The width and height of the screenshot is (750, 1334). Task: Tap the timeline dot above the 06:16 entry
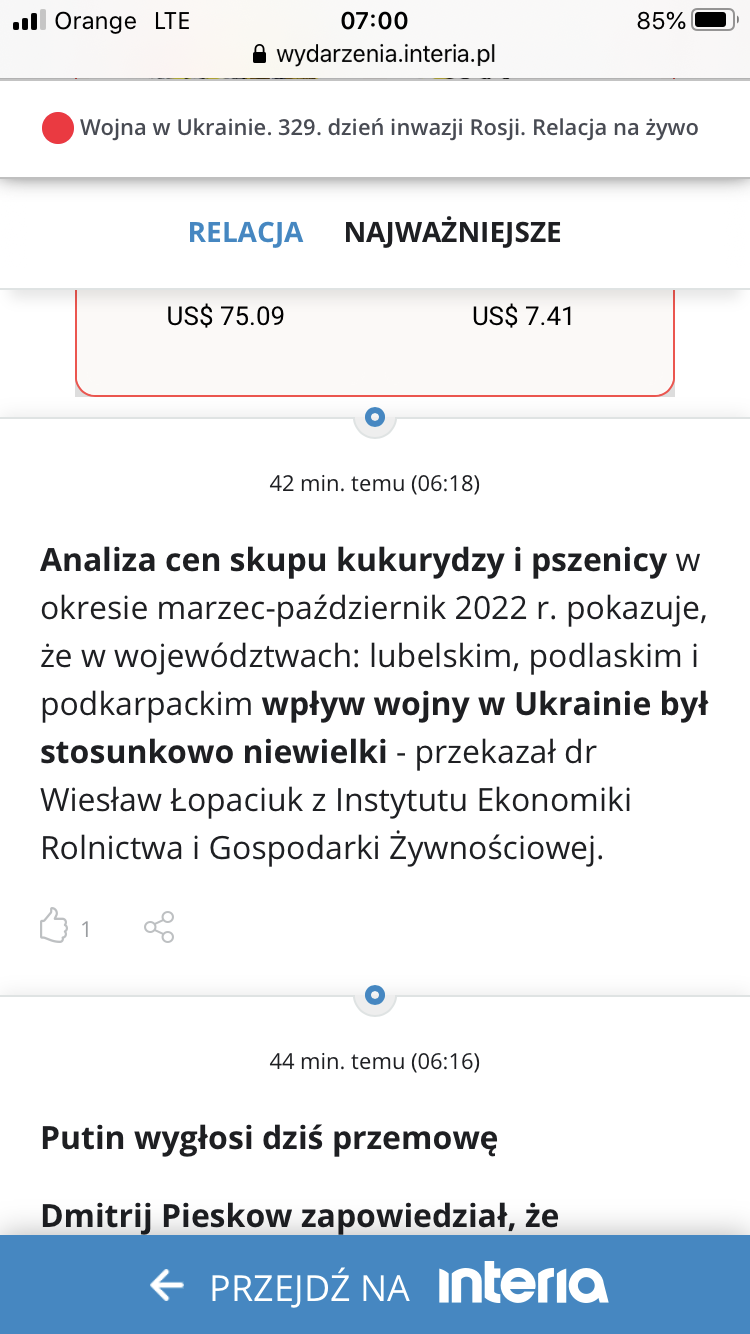(x=375, y=995)
